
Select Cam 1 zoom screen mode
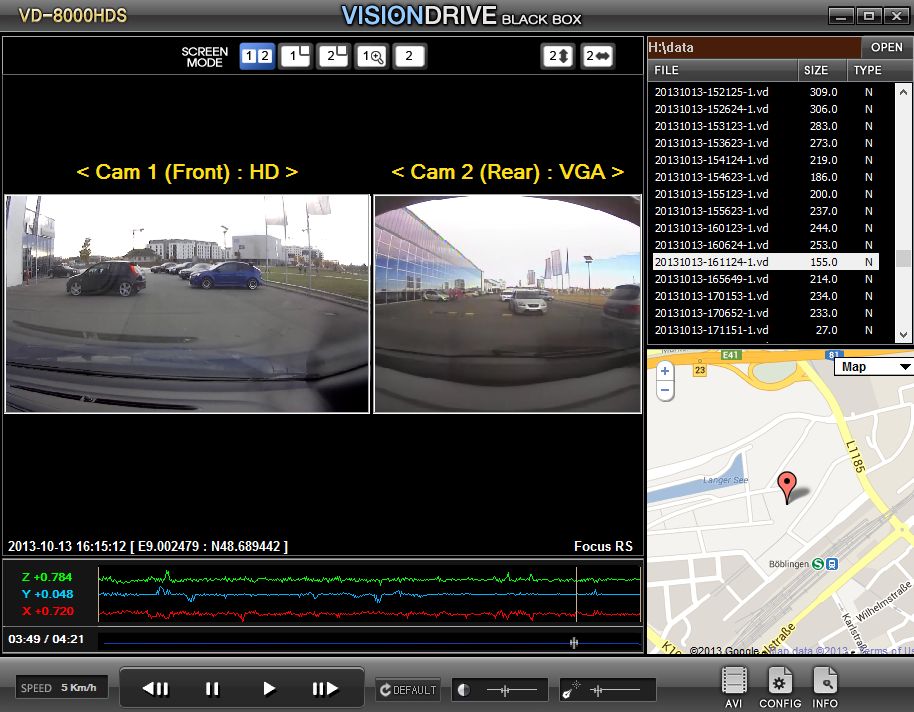pyautogui.click(x=372, y=56)
